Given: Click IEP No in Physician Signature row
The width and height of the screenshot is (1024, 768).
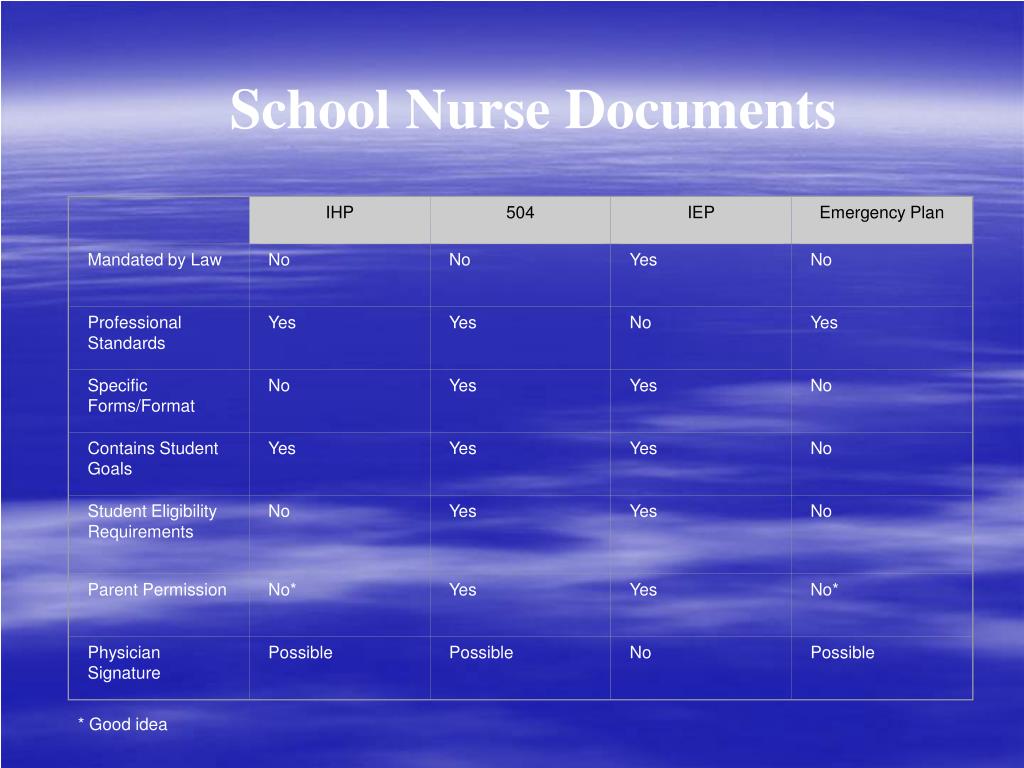Looking at the screenshot, I should [x=641, y=652].
